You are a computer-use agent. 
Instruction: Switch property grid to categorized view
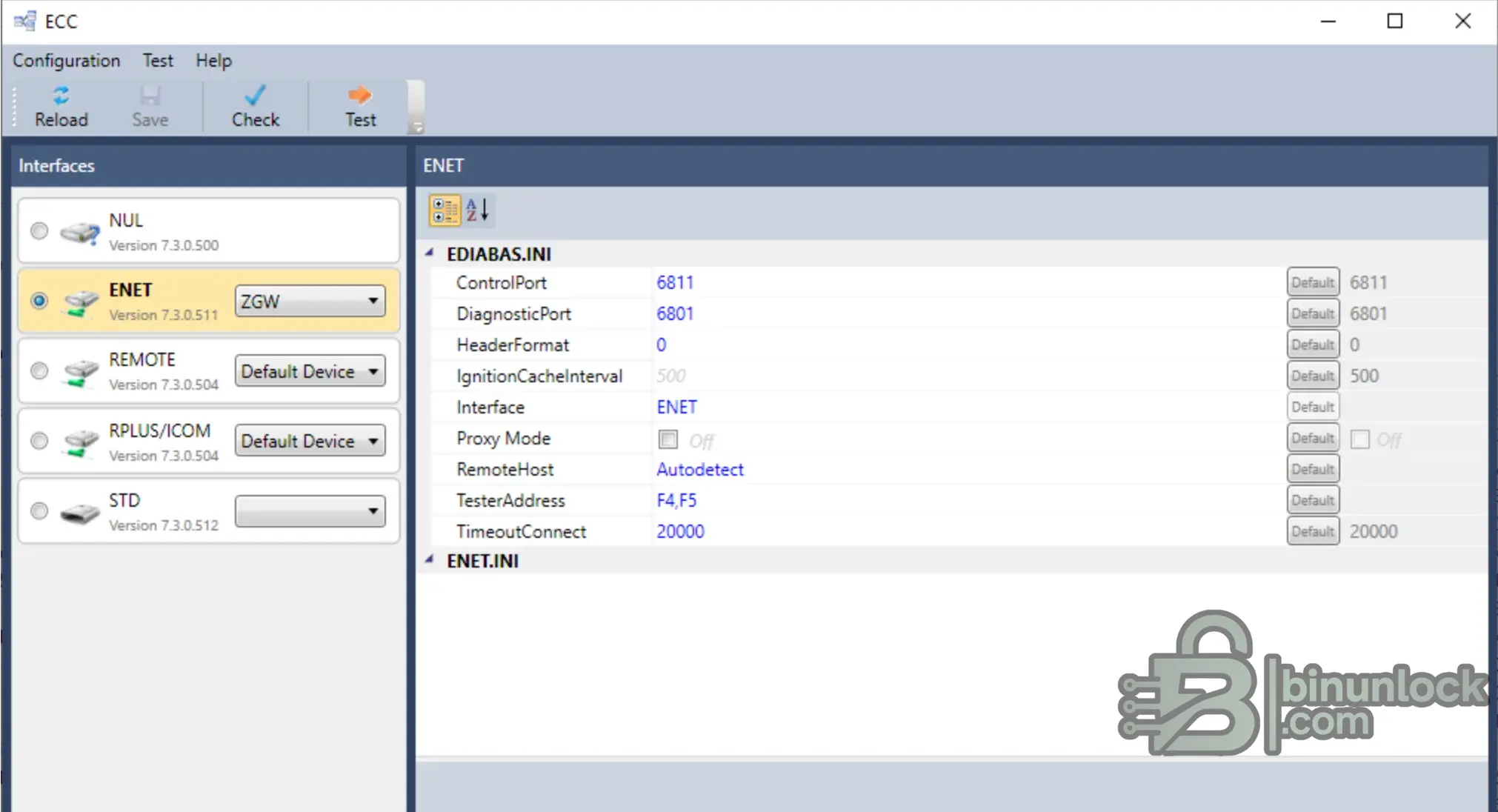(445, 210)
